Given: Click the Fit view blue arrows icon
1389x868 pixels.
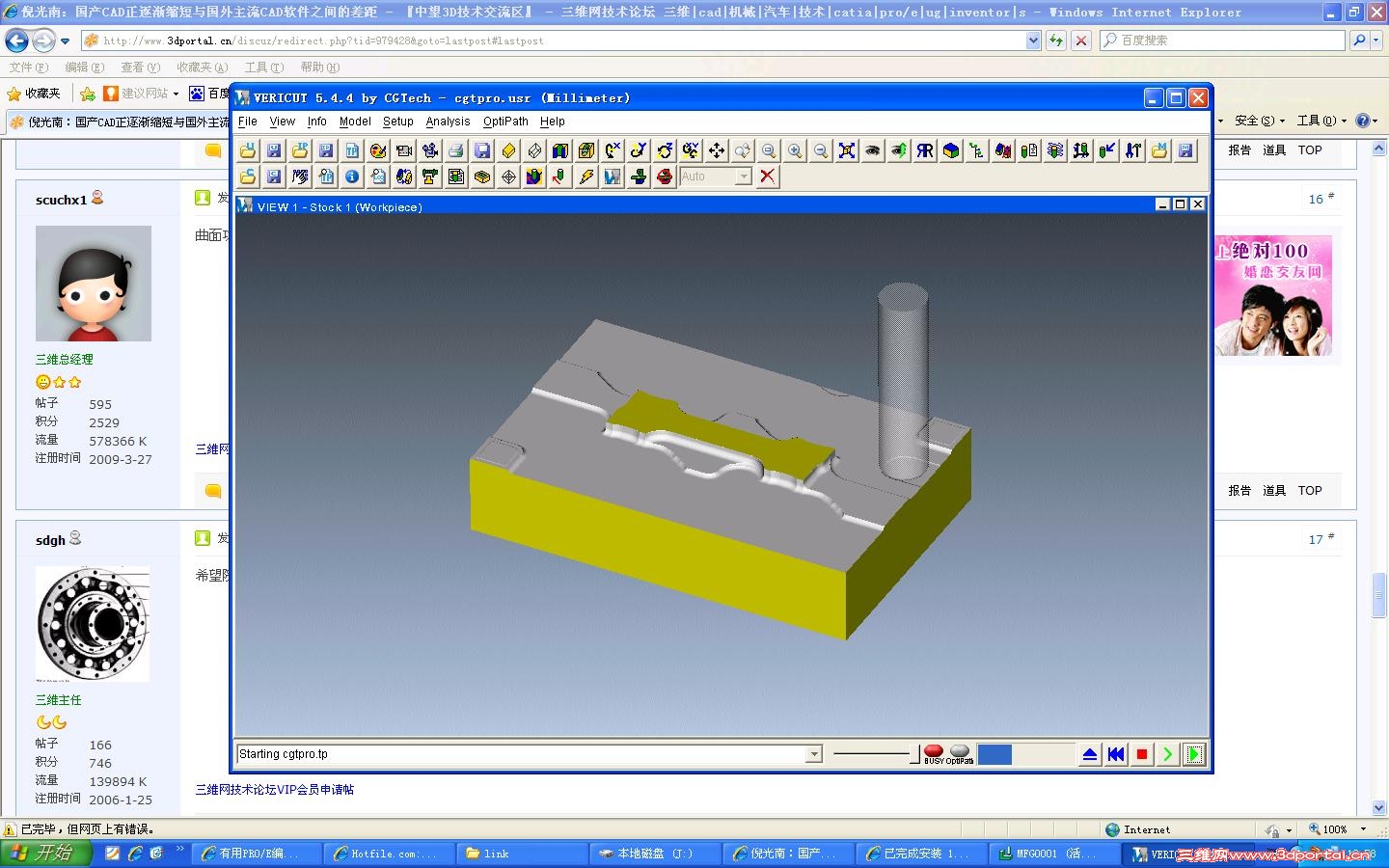Looking at the screenshot, I should pyautogui.click(x=847, y=150).
